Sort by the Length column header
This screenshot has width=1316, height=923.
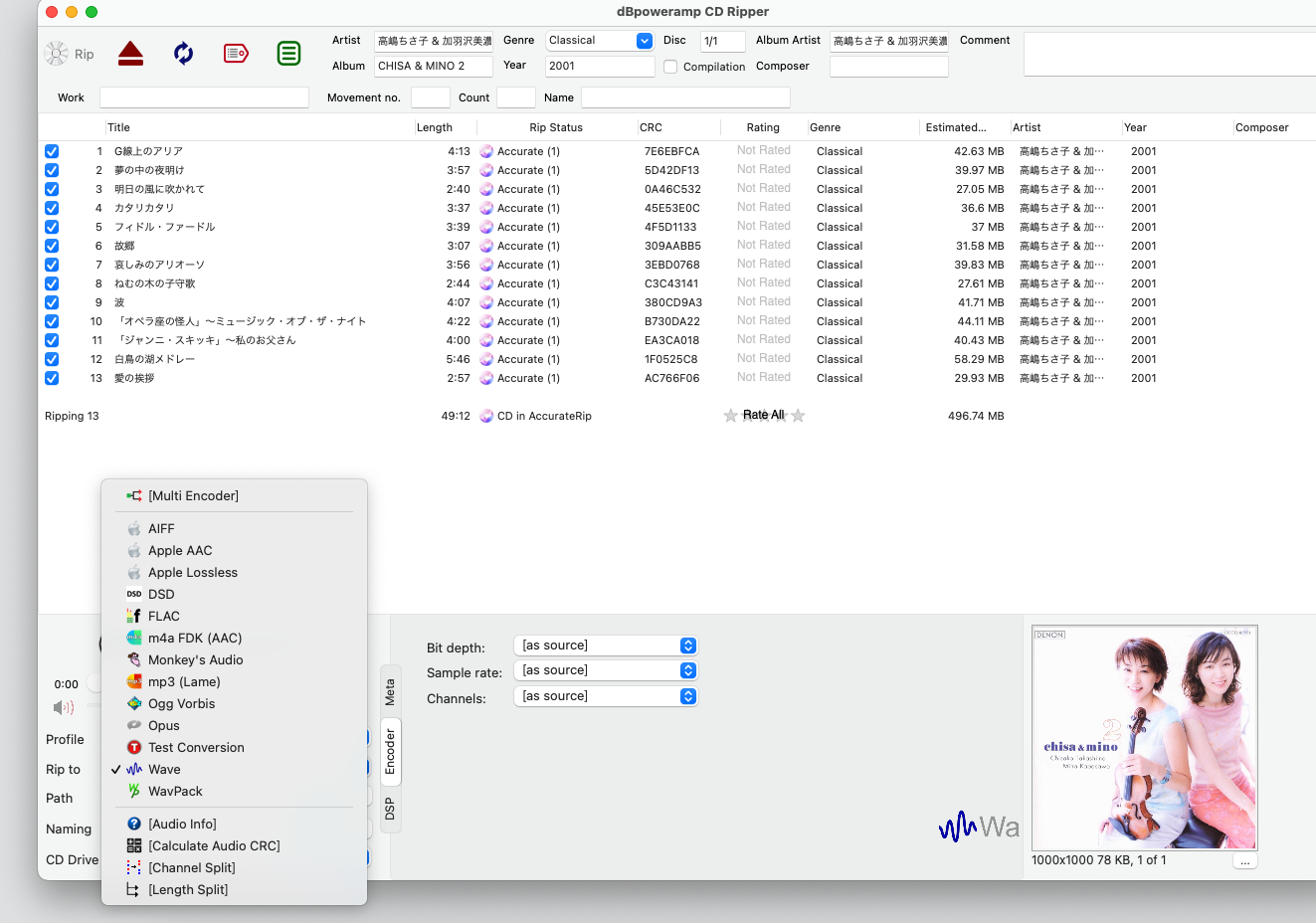pyautogui.click(x=445, y=127)
